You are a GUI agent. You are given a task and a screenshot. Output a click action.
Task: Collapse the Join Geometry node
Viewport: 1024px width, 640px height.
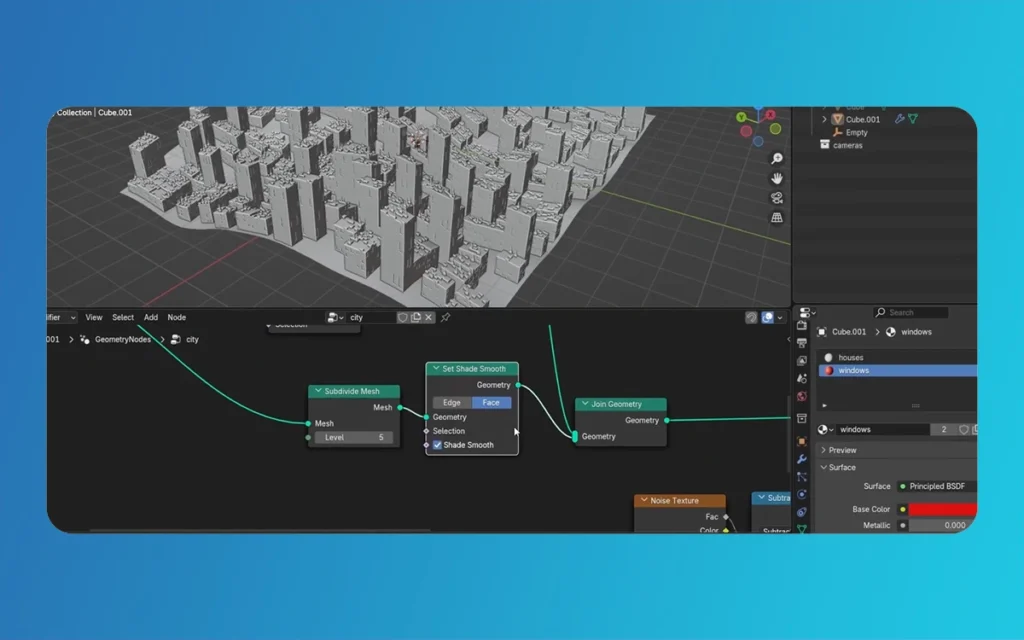click(x=585, y=404)
